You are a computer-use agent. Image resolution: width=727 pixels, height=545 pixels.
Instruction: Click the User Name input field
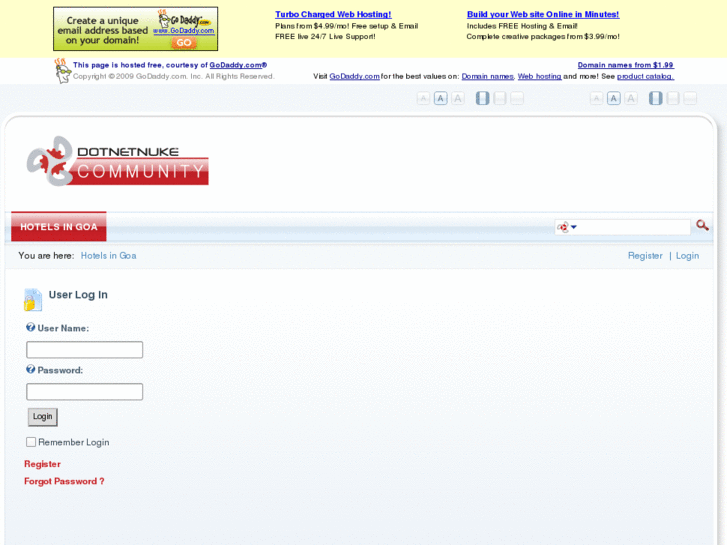84,350
